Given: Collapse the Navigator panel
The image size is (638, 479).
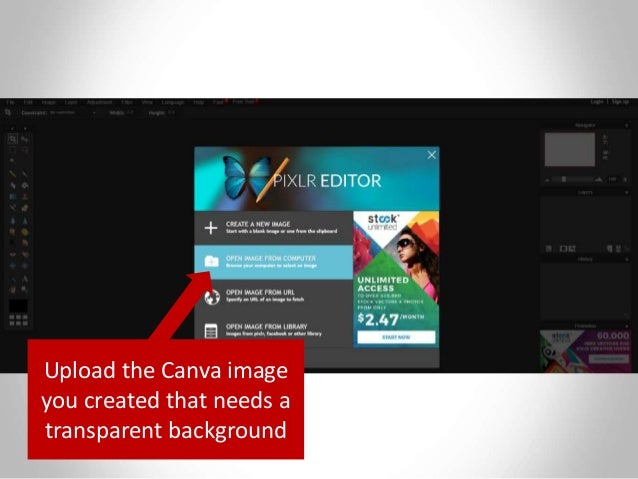Looking at the screenshot, I should pos(626,126).
